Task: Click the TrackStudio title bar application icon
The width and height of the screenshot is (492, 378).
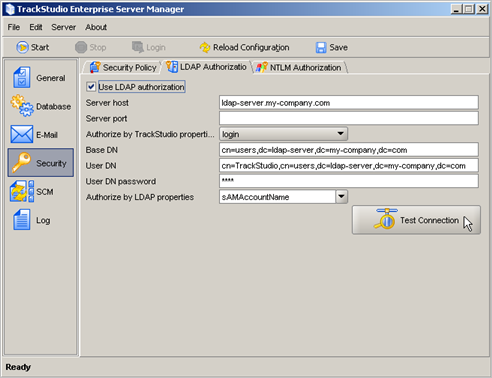Action: tap(10, 9)
